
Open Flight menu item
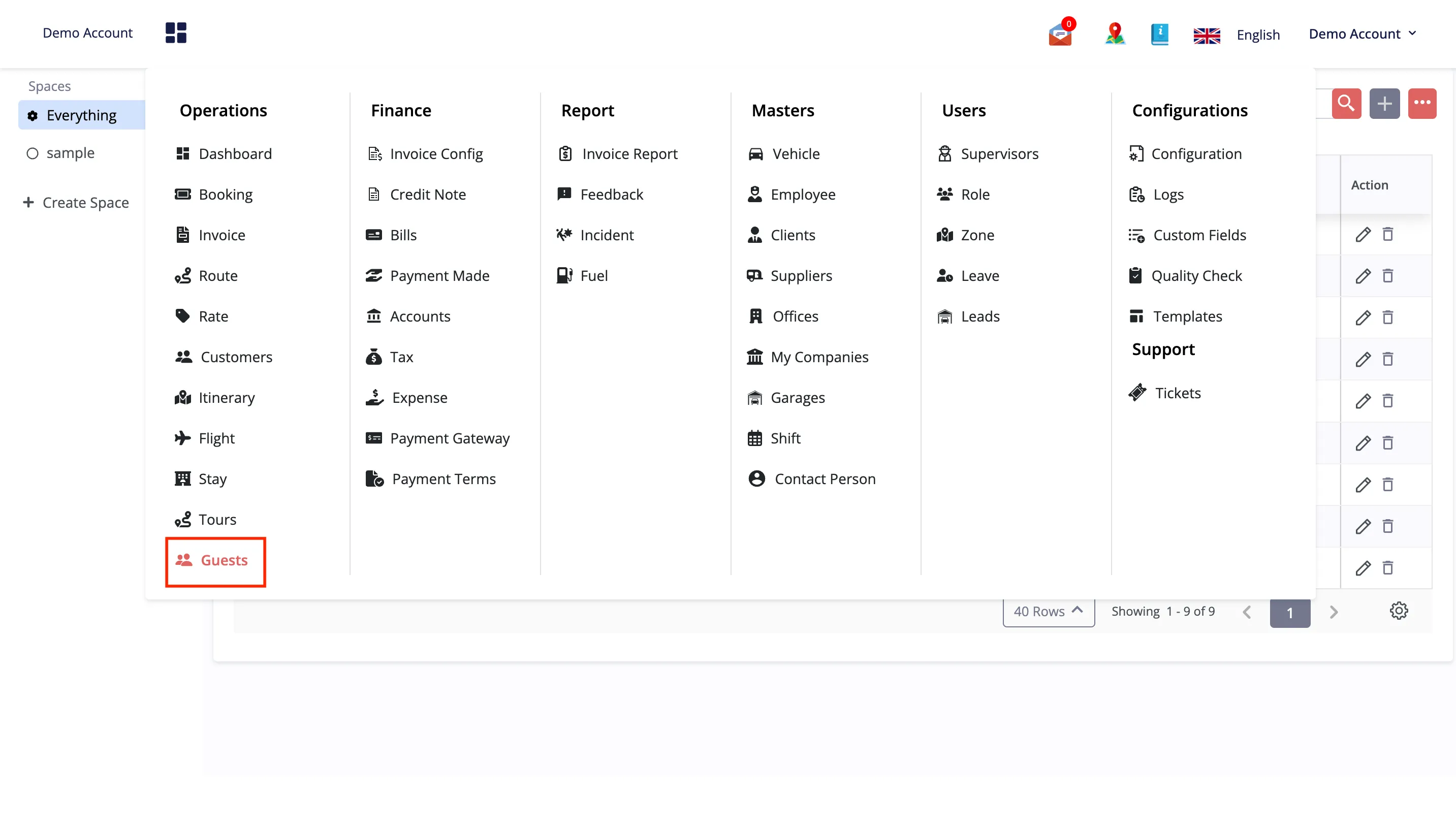click(x=204, y=438)
